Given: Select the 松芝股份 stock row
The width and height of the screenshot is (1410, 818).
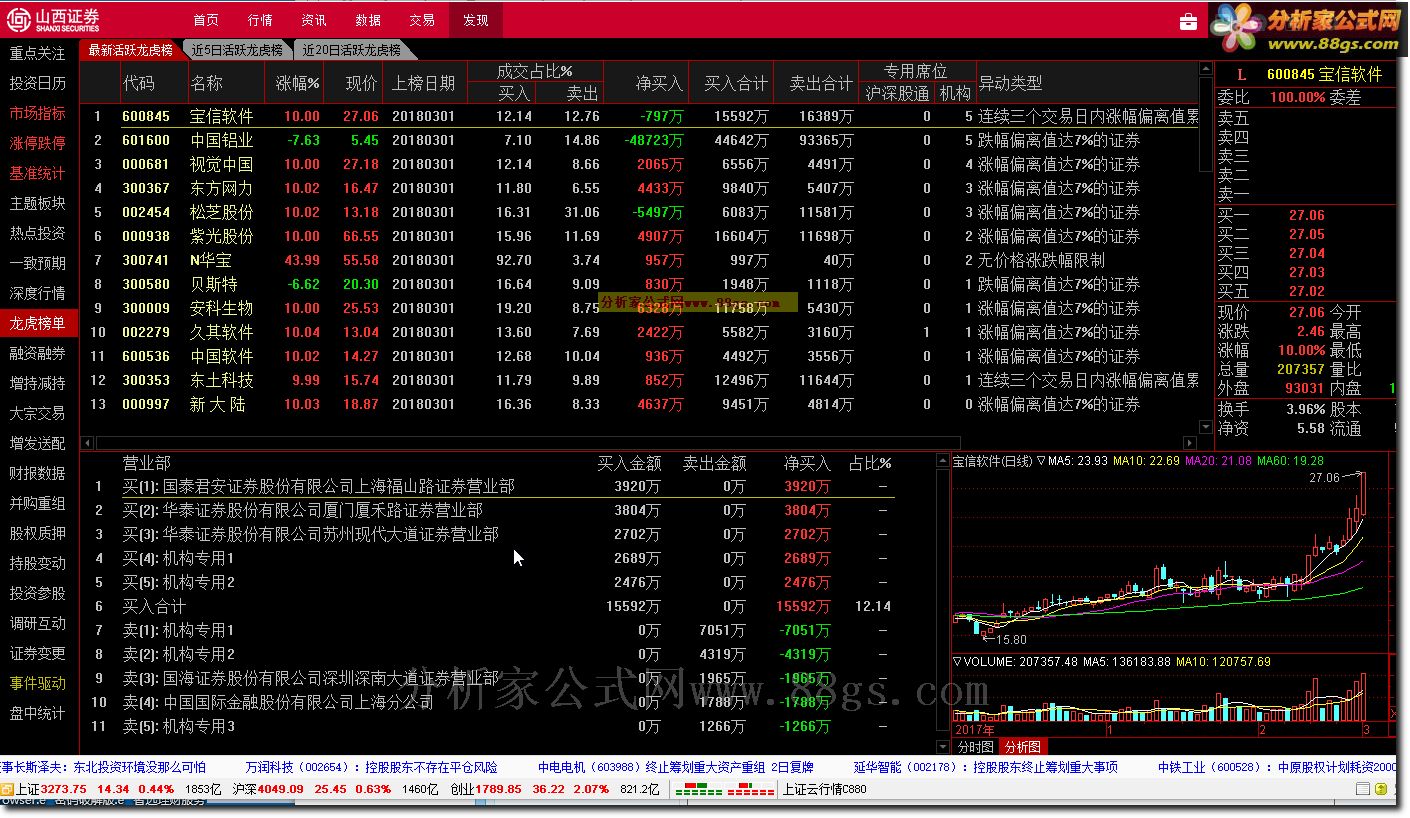Looking at the screenshot, I should coord(640,212).
